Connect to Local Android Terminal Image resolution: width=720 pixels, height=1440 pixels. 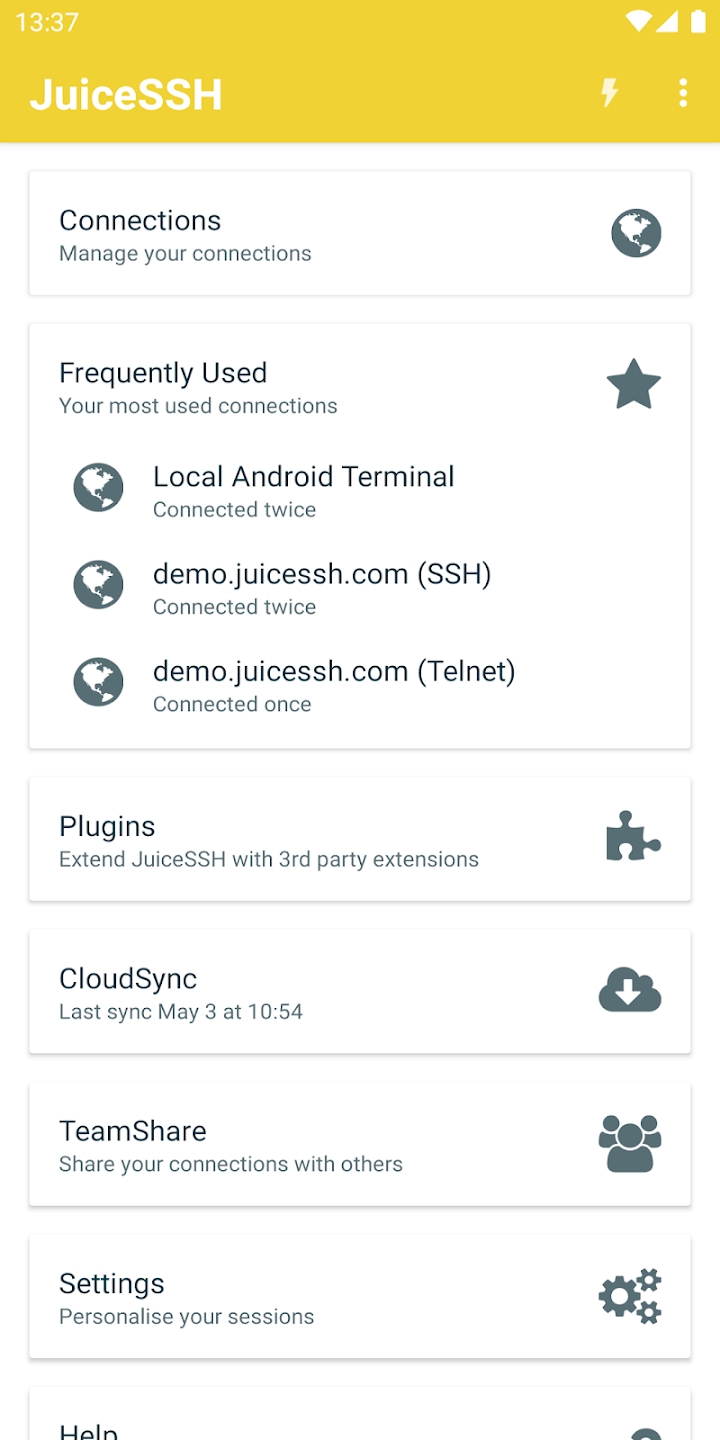pyautogui.click(x=304, y=490)
